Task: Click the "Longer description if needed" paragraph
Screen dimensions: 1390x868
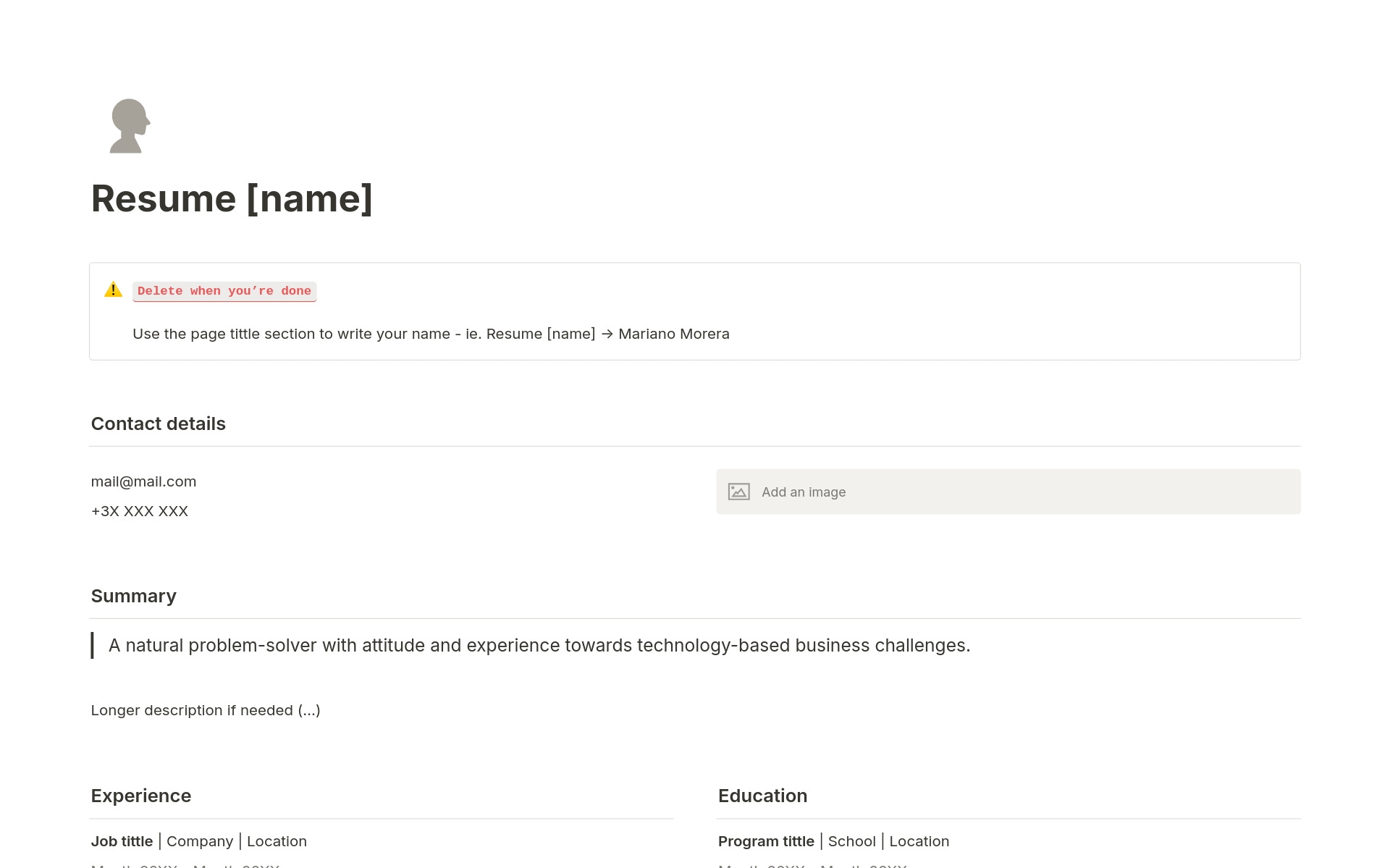Action: click(x=206, y=710)
